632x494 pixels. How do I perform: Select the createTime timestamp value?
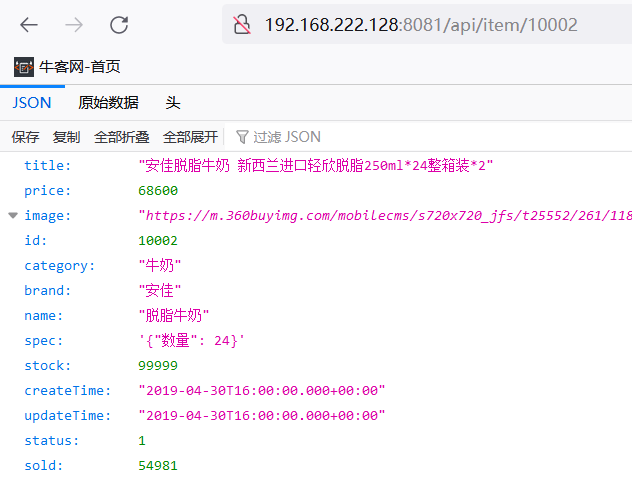coord(262,390)
